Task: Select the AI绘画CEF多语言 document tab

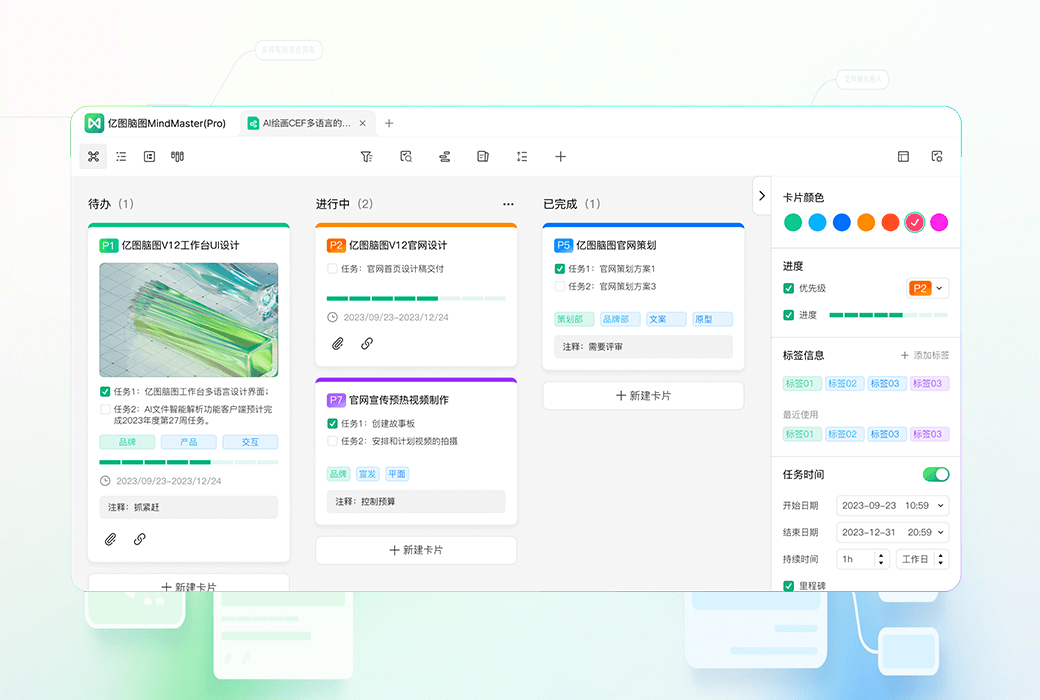Action: 305,124
